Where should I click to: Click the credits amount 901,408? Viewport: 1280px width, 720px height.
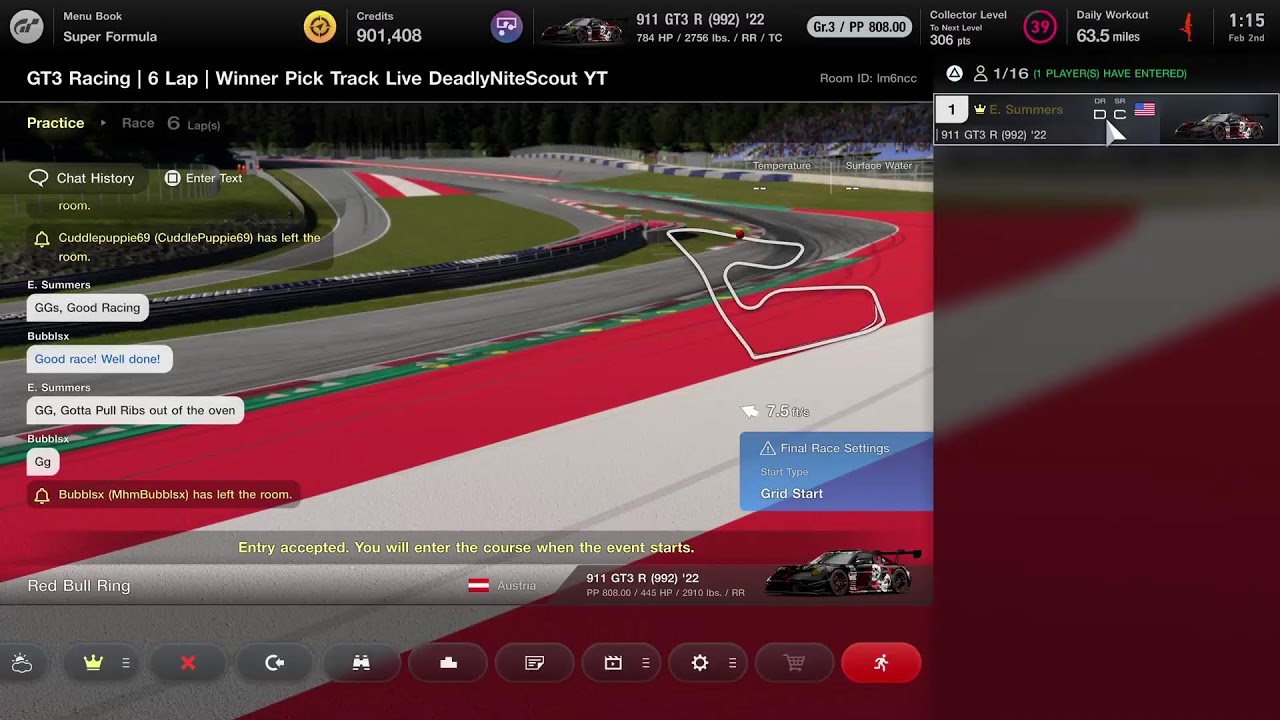[389, 36]
